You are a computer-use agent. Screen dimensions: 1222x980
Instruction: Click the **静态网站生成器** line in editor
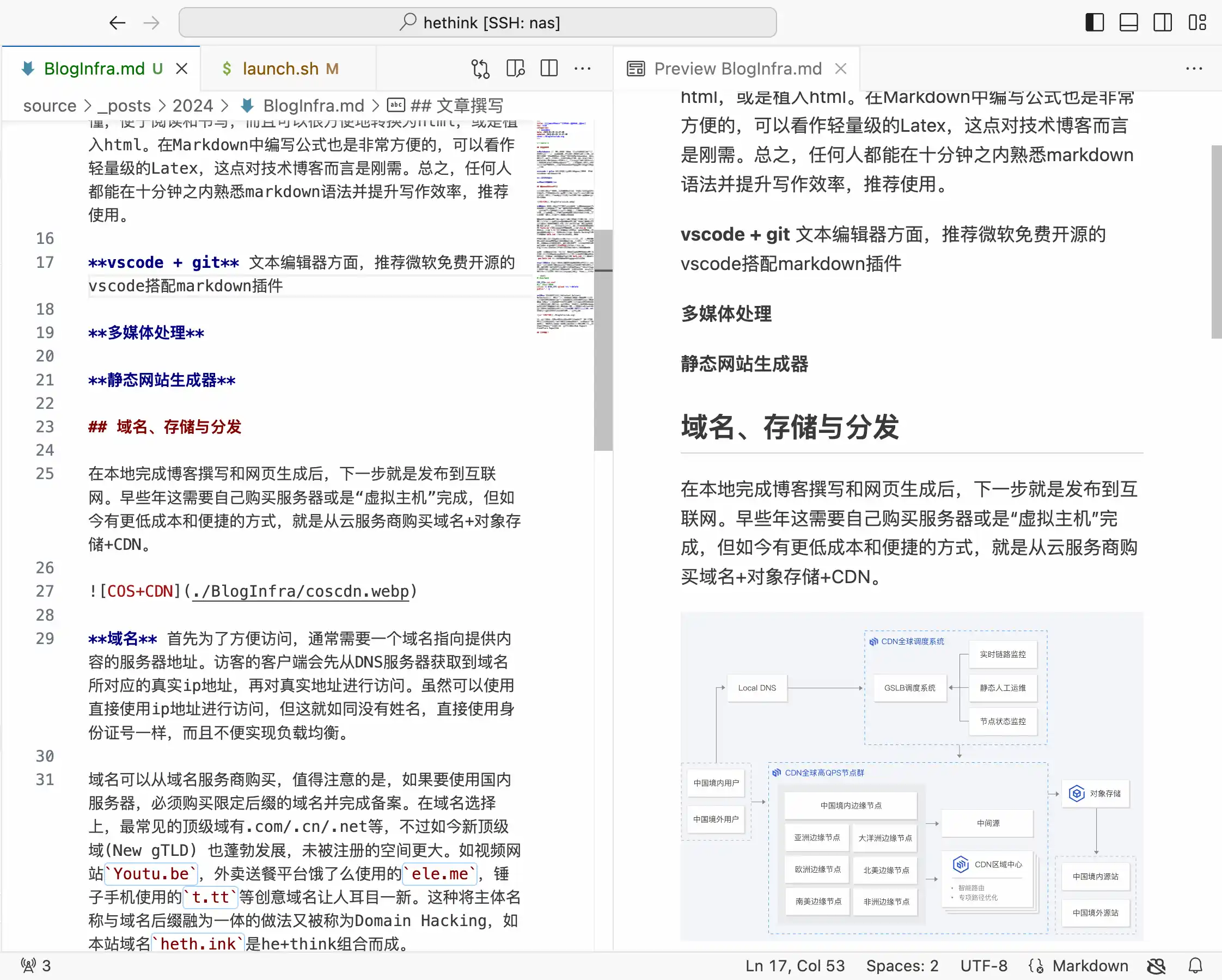pos(162,380)
